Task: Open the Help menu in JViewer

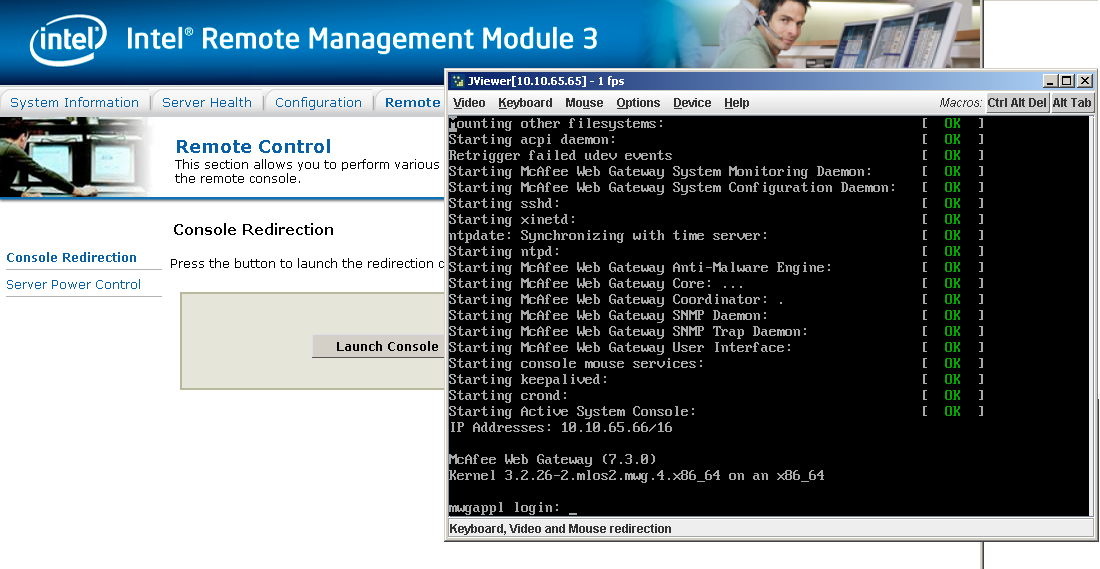Action: click(737, 103)
